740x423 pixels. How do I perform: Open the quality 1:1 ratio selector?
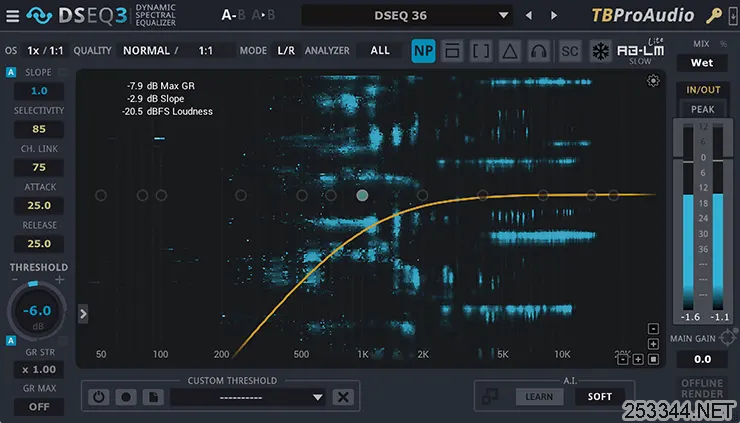tap(206, 51)
